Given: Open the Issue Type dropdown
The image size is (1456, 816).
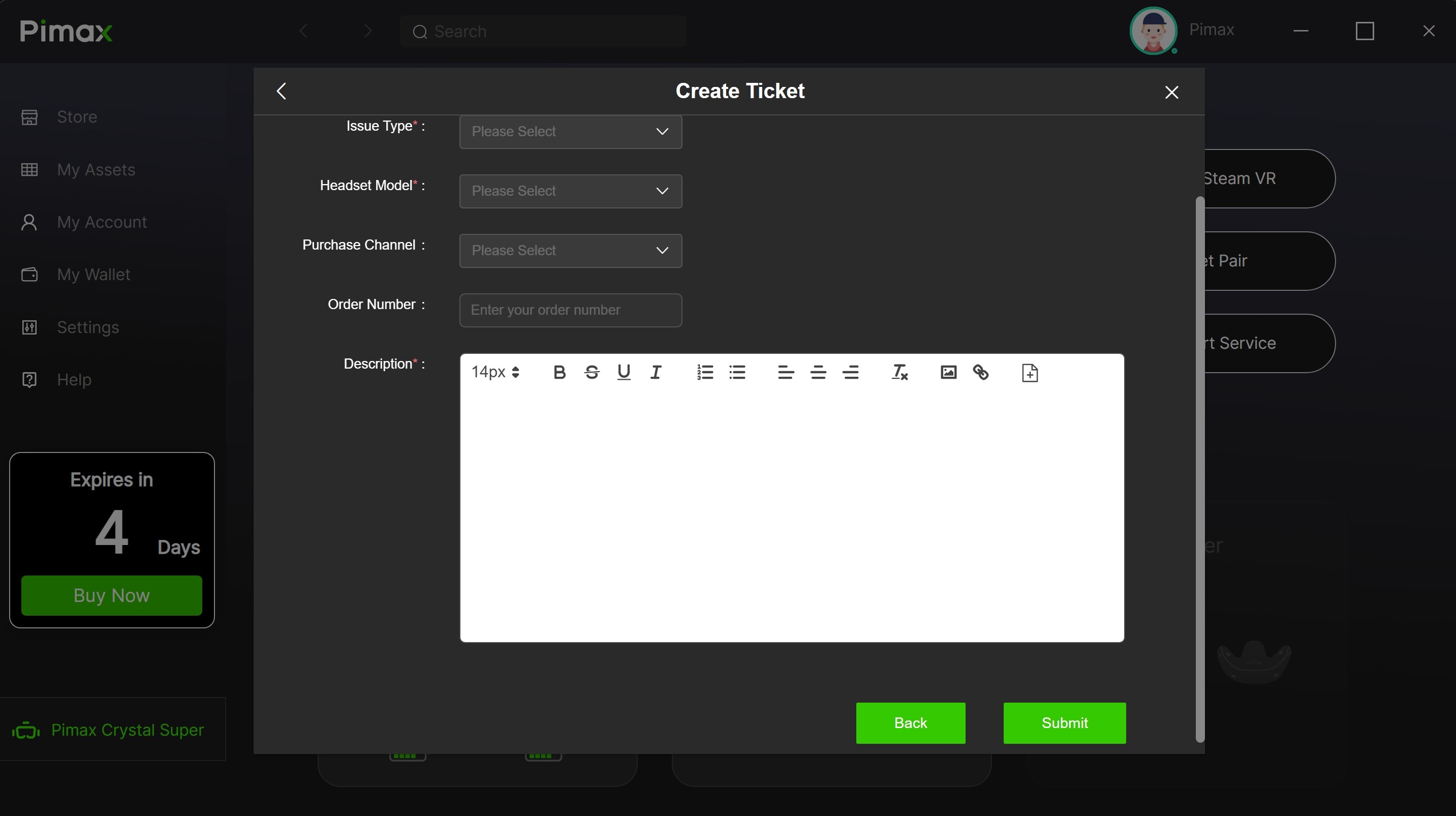Looking at the screenshot, I should [x=570, y=131].
